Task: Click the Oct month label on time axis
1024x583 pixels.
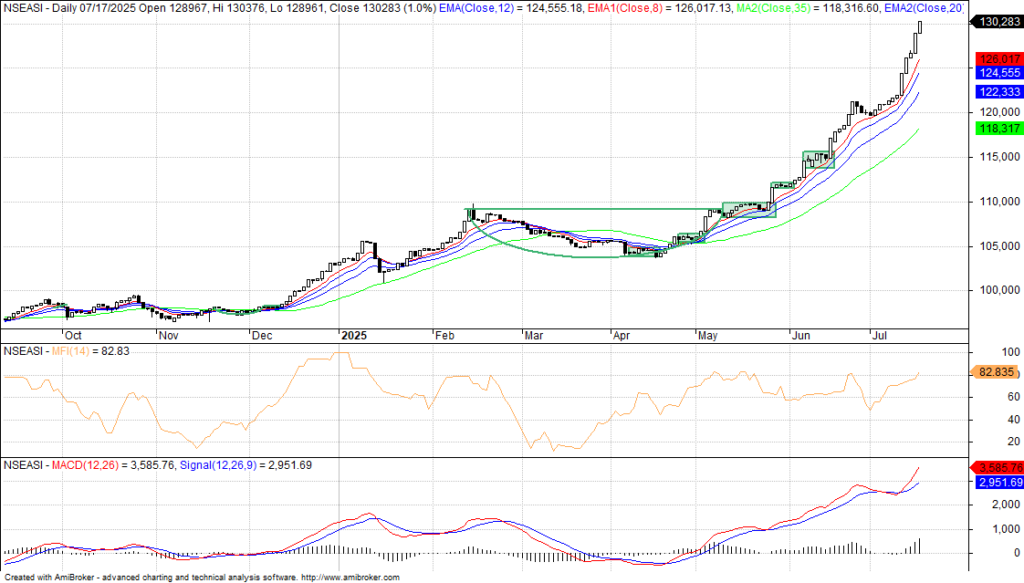Action: tap(72, 337)
